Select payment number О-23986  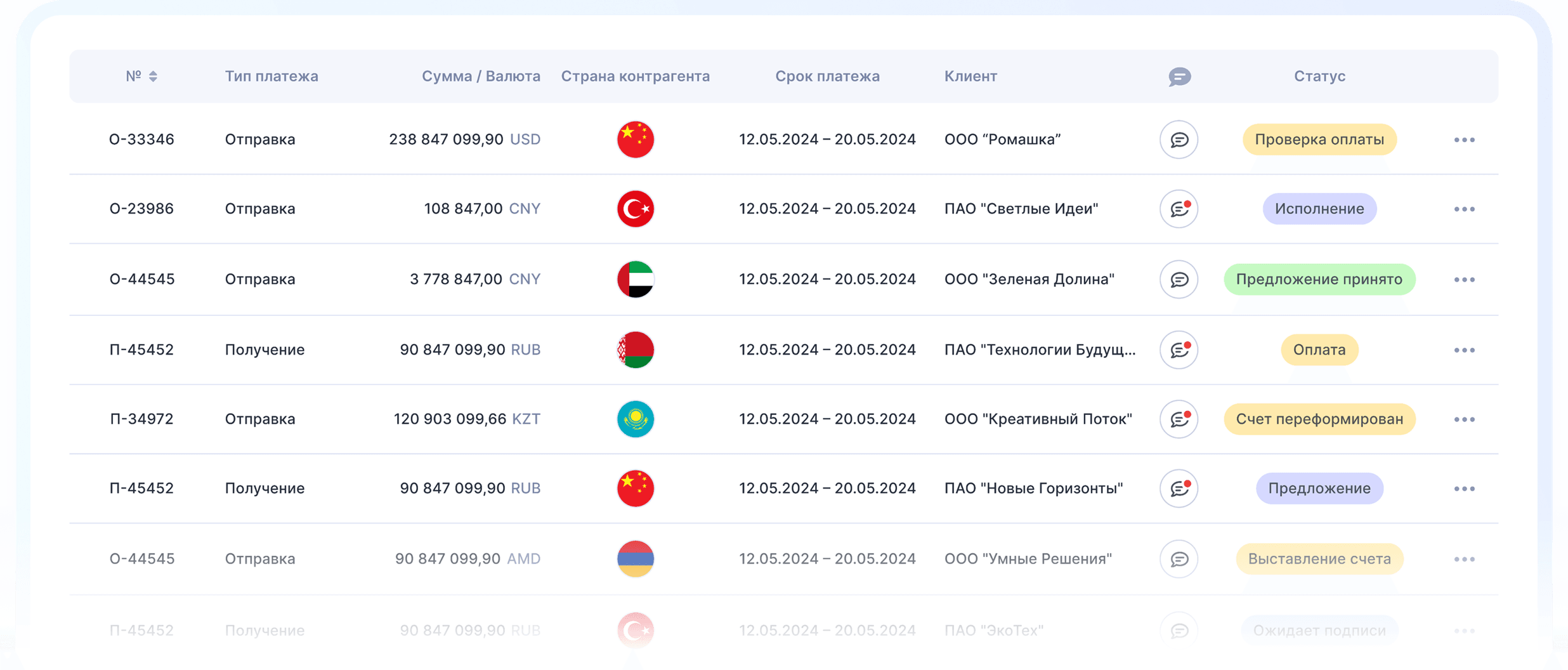(x=141, y=209)
